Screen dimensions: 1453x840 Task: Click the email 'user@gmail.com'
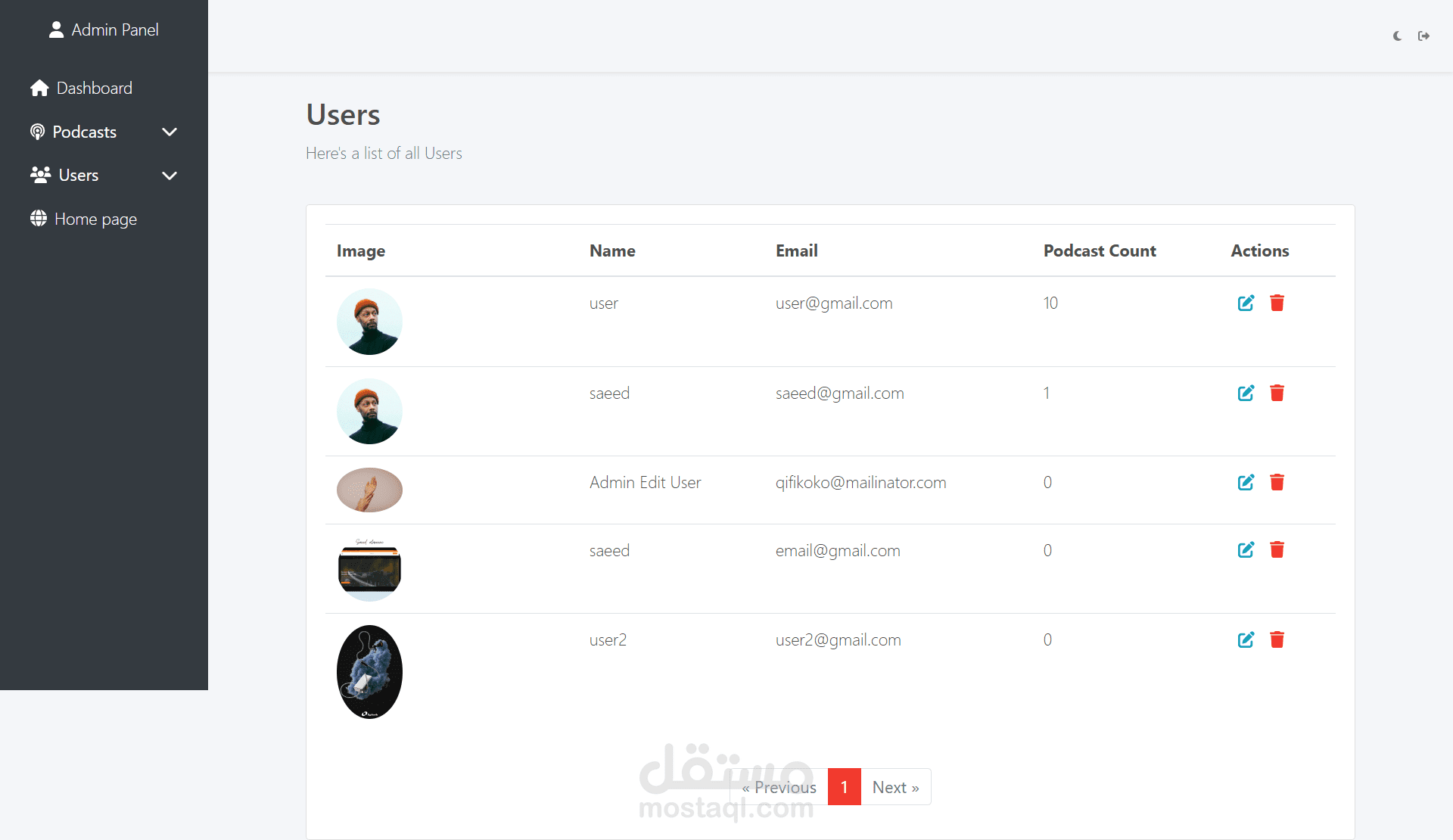tap(834, 303)
